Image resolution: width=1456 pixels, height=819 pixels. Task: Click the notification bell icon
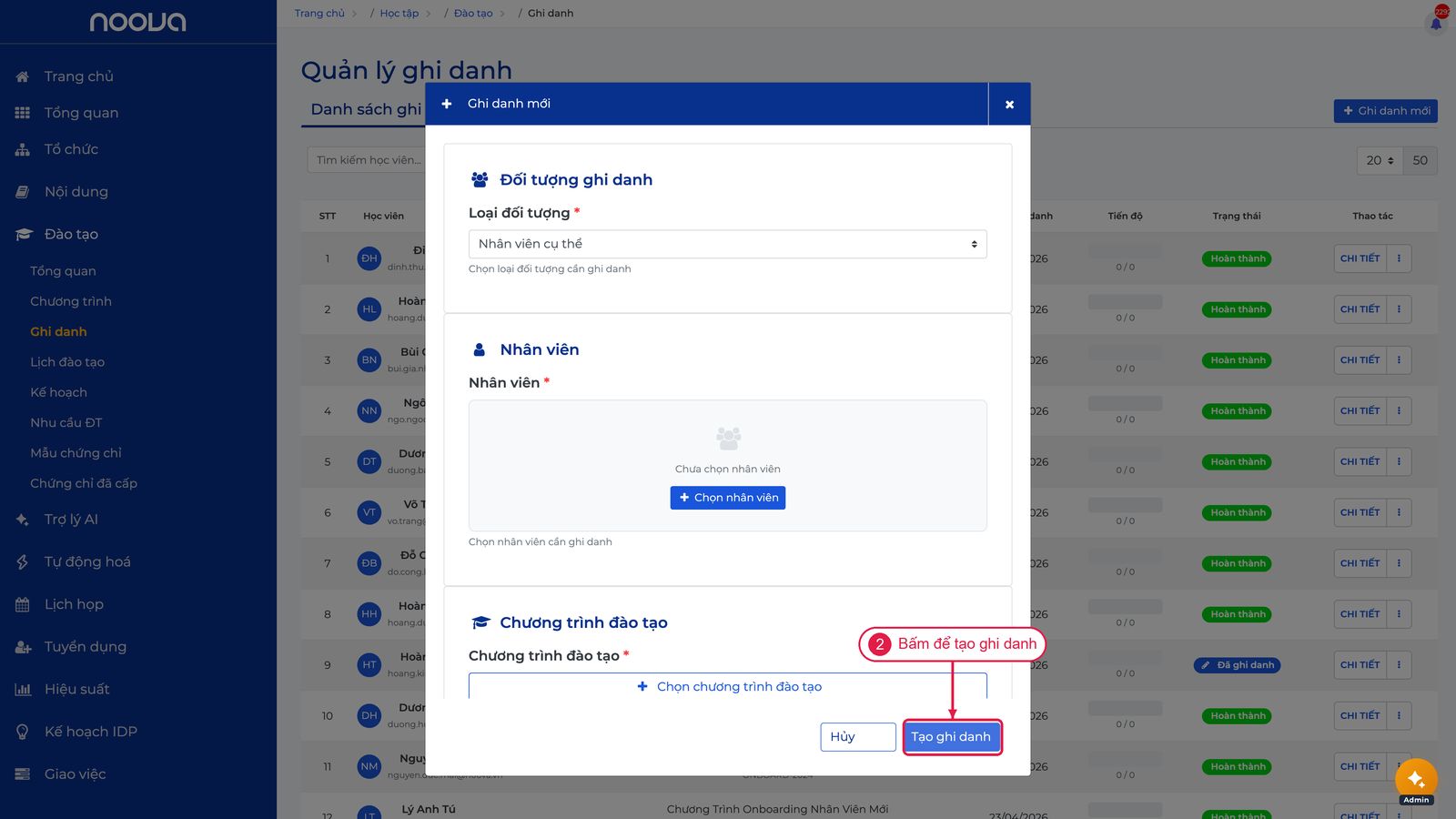tap(1436, 23)
